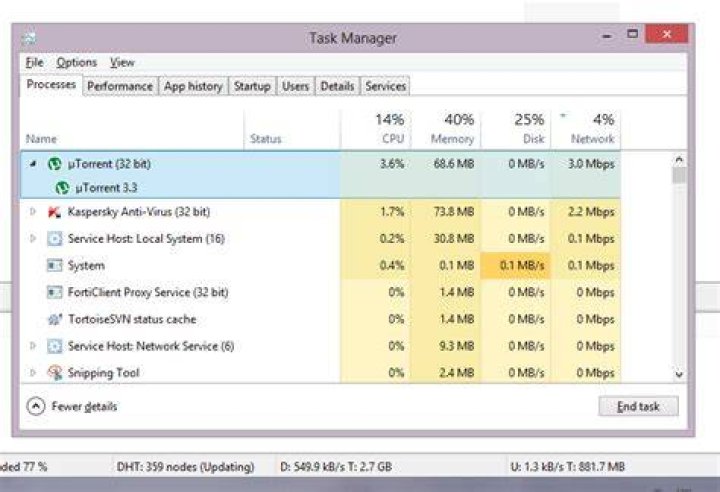Click µTorrent's 3.0 Mbps network value
Viewport: 720px width, 492px height.
591,164
